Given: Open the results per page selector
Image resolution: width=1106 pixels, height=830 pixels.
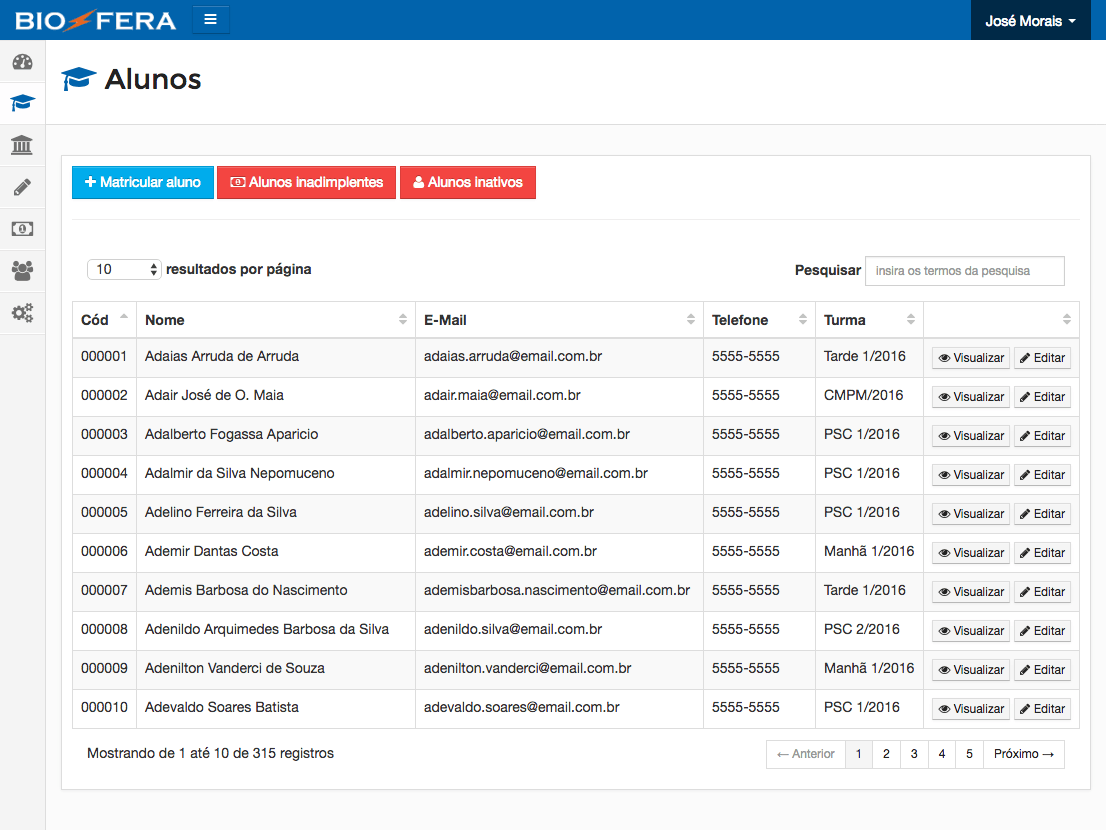Looking at the screenshot, I should [x=124, y=269].
